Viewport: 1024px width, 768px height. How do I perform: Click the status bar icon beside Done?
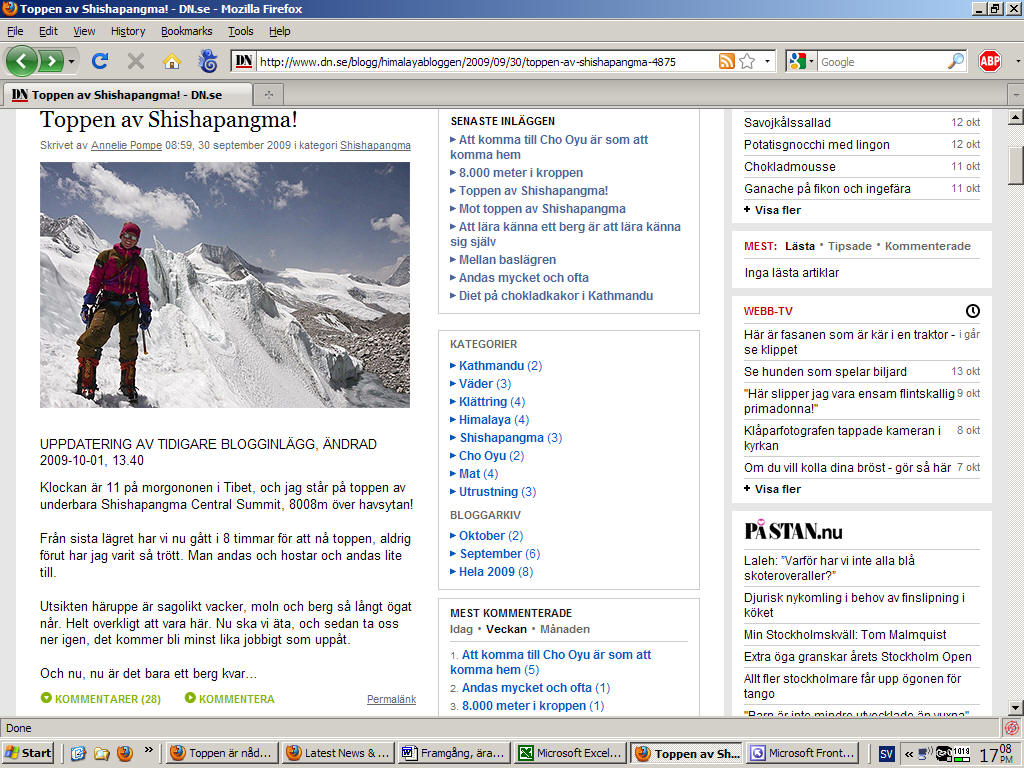pyautogui.click(x=1012, y=728)
